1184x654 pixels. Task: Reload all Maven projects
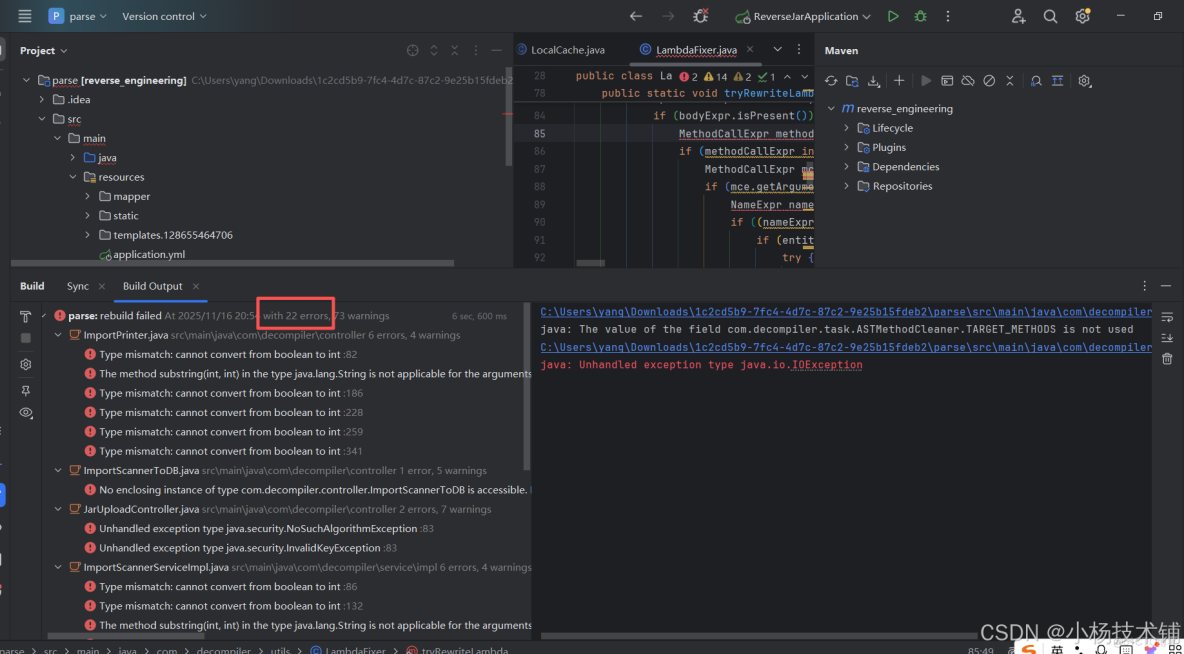(831, 81)
